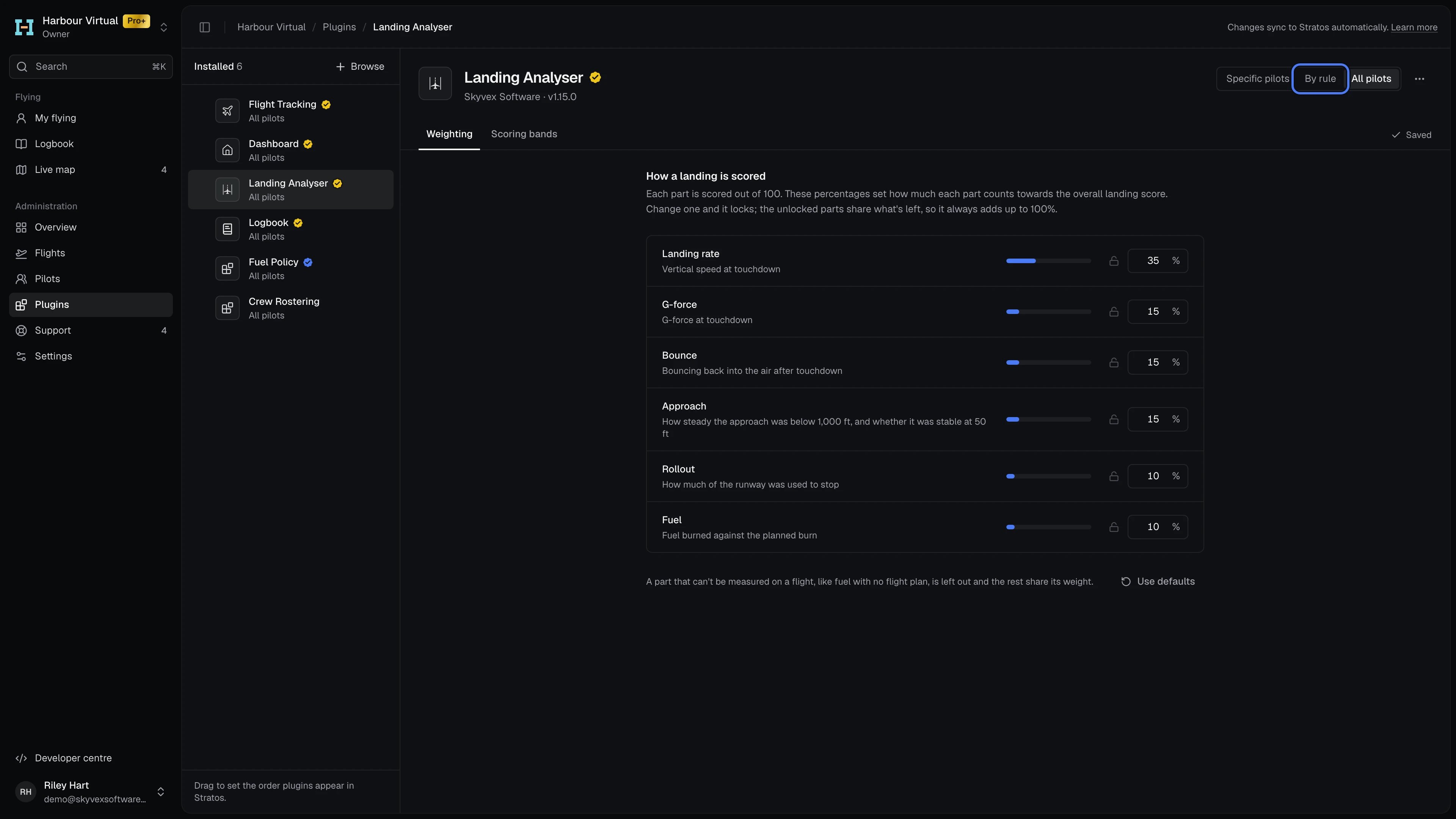Image resolution: width=1456 pixels, height=819 pixels.
Task: Adjust the Fuel weight slider
Action: [x=1048, y=527]
